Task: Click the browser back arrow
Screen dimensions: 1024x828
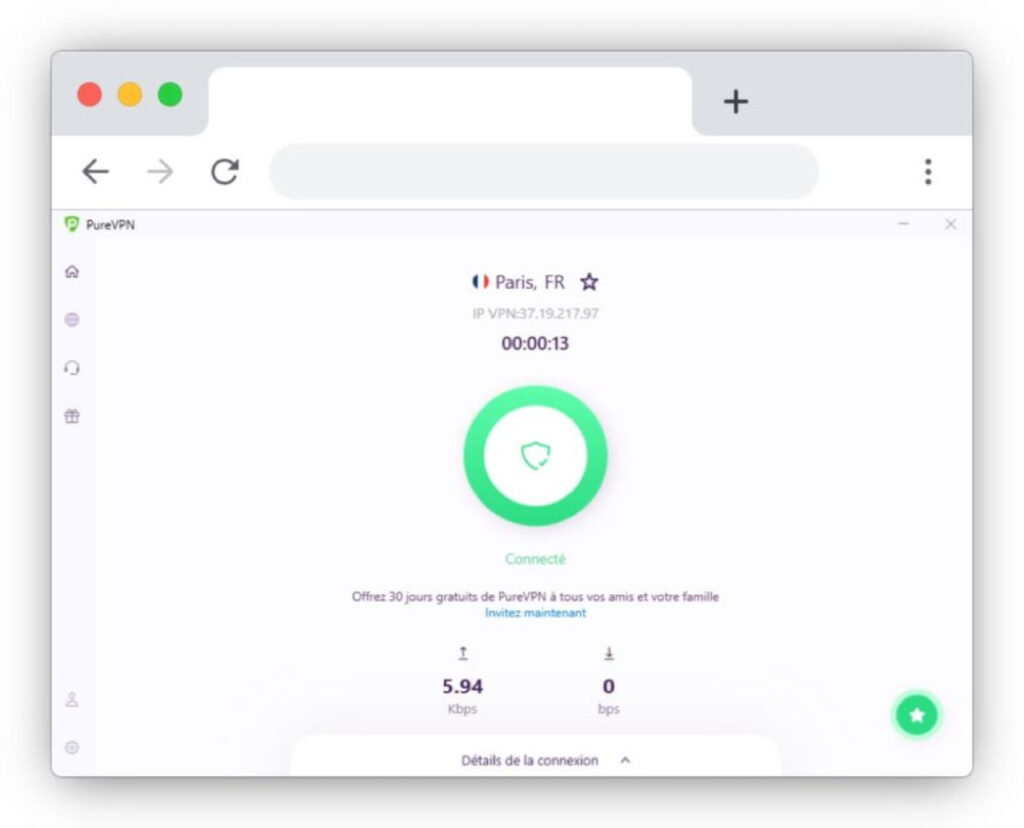Action: 95,172
